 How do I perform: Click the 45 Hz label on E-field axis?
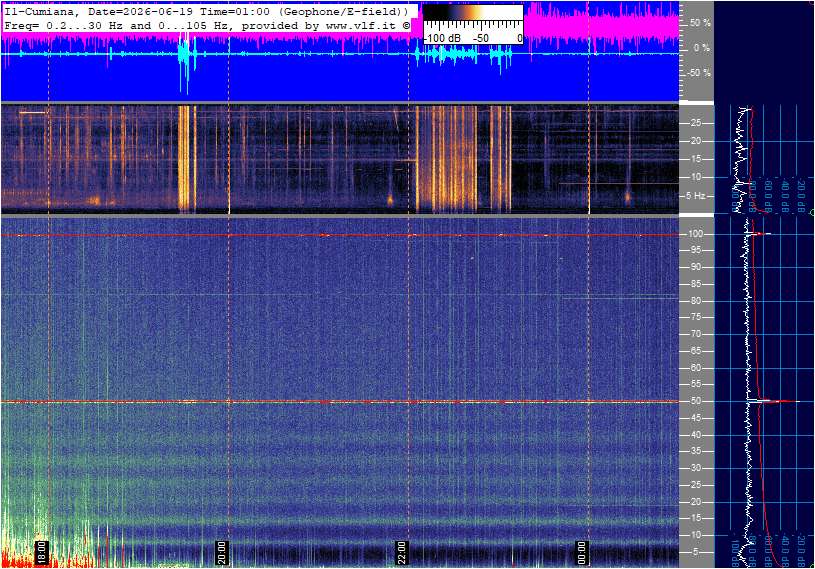tap(695, 418)
